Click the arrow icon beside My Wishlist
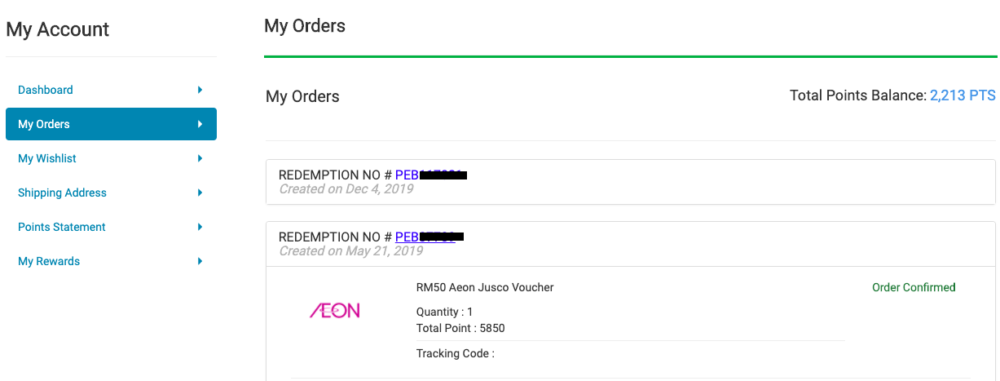The image size is (1000, 381). pos(200,158)
